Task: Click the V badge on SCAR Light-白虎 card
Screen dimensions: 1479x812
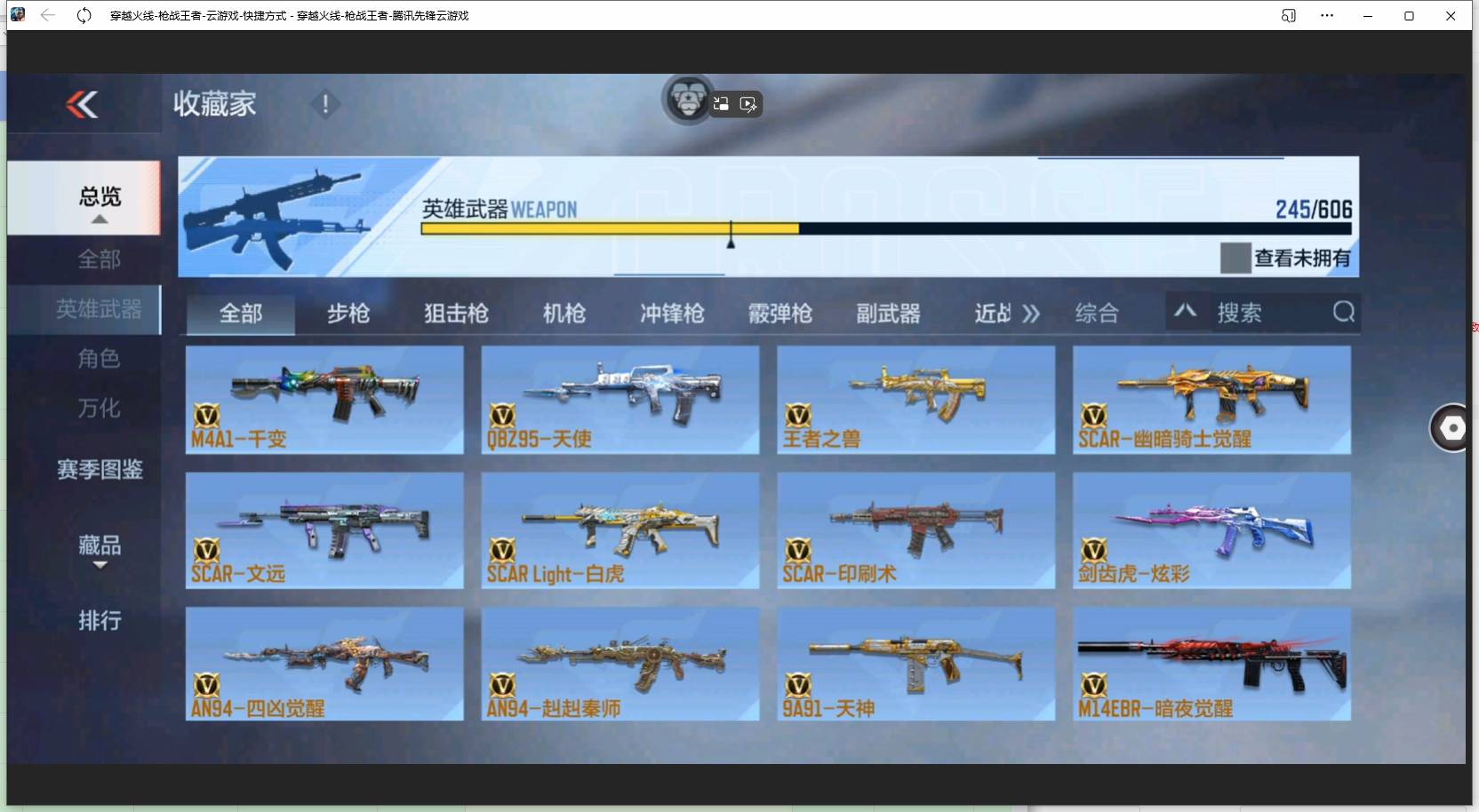Action: coord(502,550)
